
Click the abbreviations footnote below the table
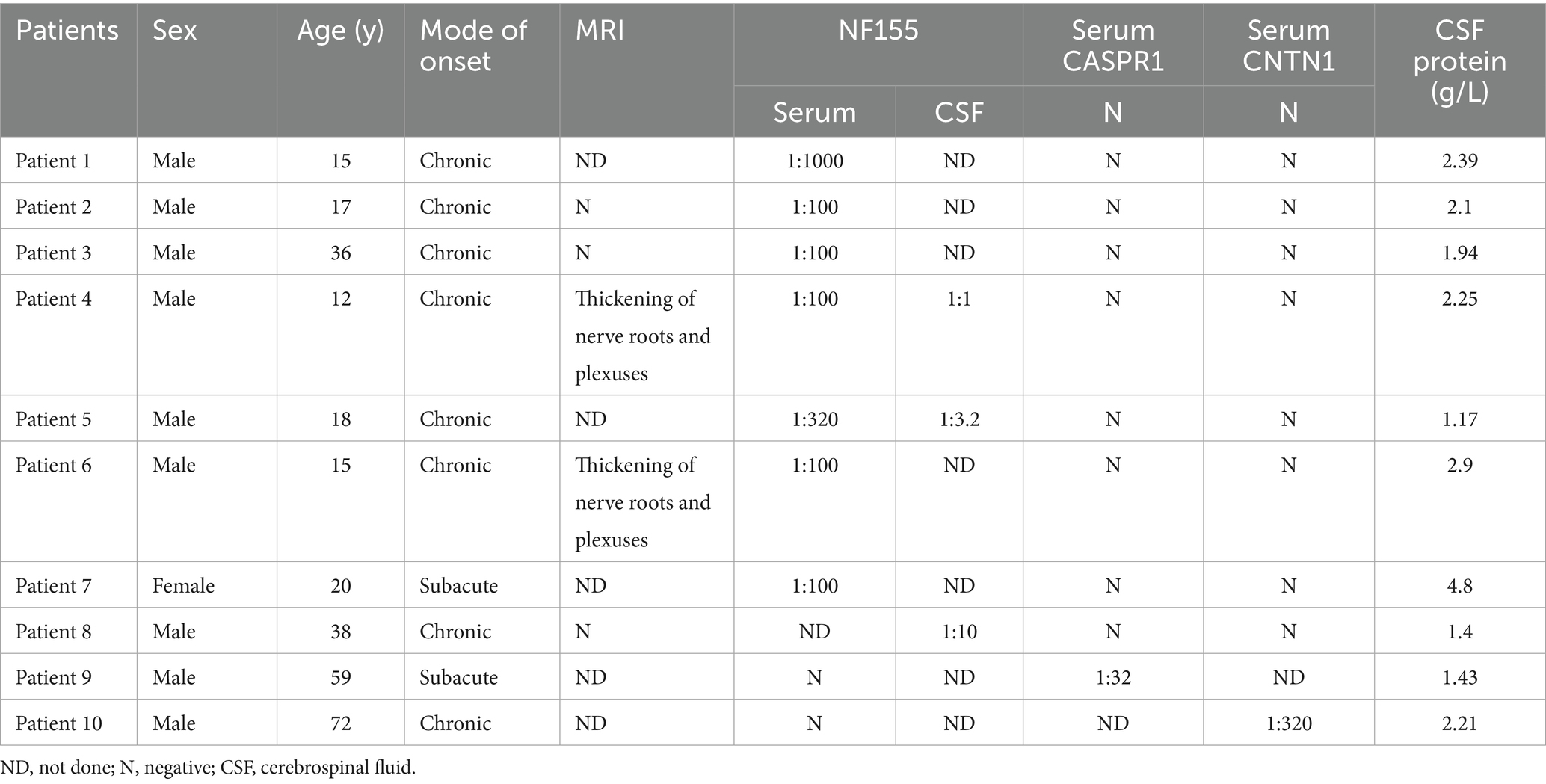[208, 768]
